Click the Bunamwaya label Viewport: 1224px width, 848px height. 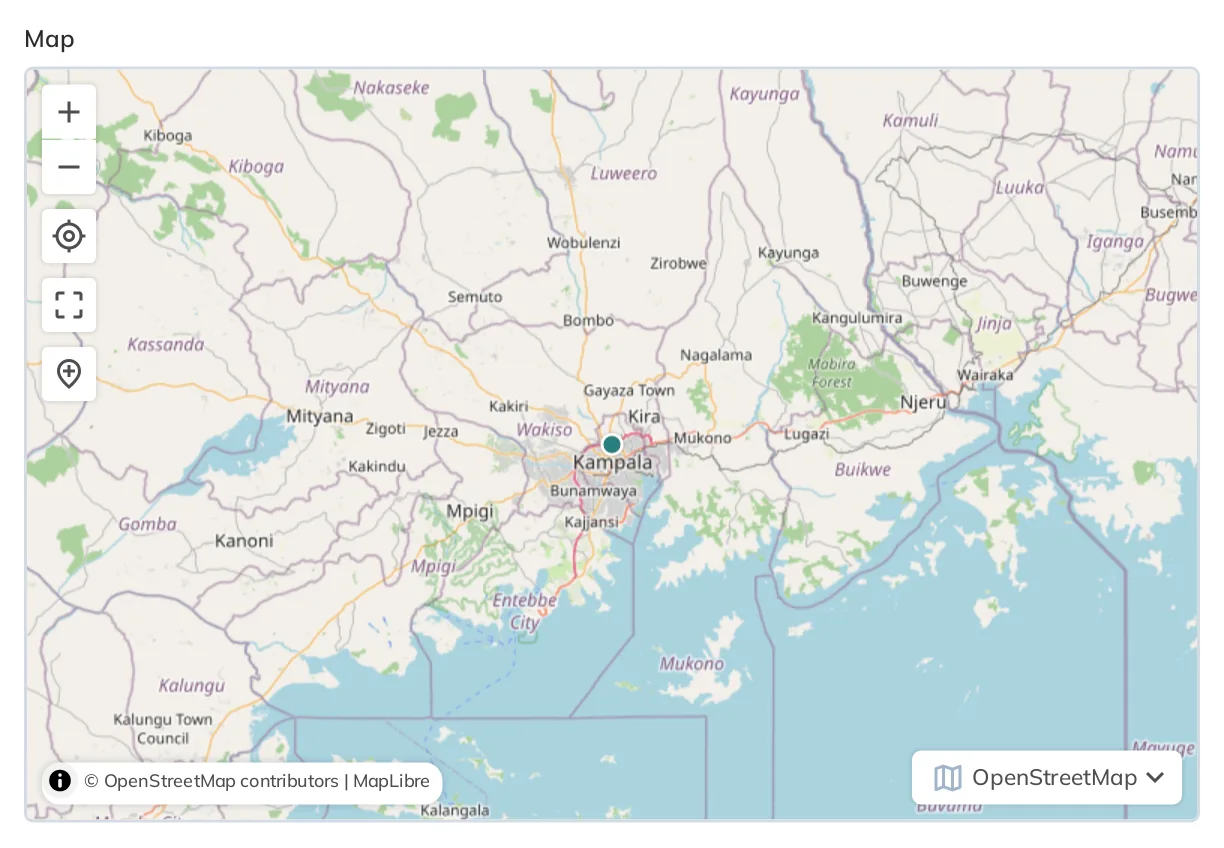click(594, 491)
